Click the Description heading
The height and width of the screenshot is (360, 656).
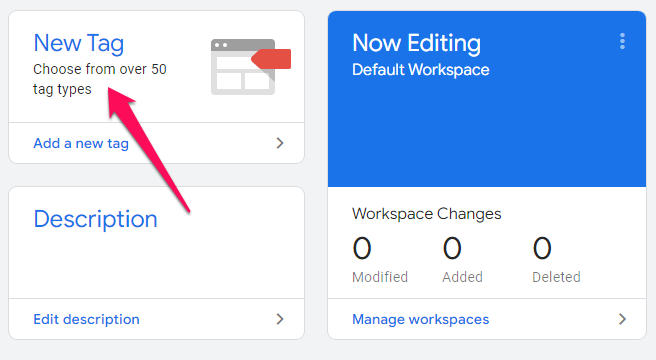95,219
